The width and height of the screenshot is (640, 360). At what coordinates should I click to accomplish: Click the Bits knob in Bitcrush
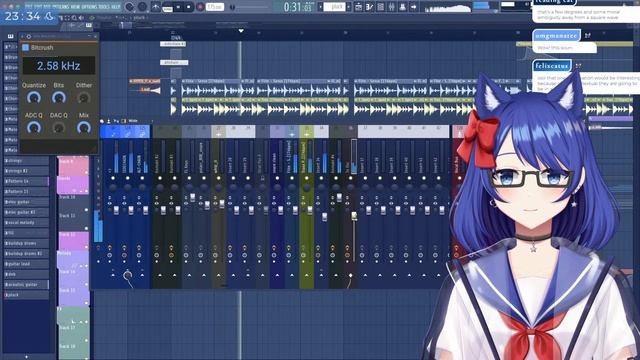59,98
